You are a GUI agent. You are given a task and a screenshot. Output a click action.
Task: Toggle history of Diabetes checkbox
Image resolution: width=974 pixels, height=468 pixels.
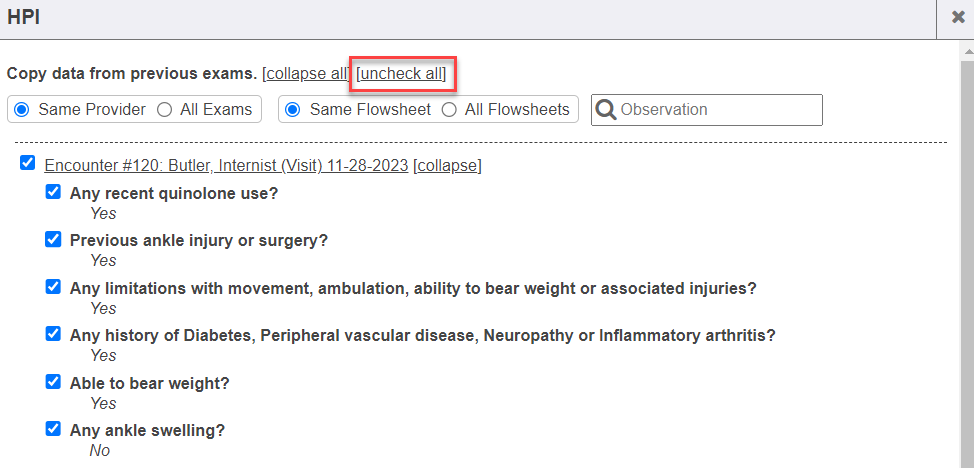(x=53, y=334)
